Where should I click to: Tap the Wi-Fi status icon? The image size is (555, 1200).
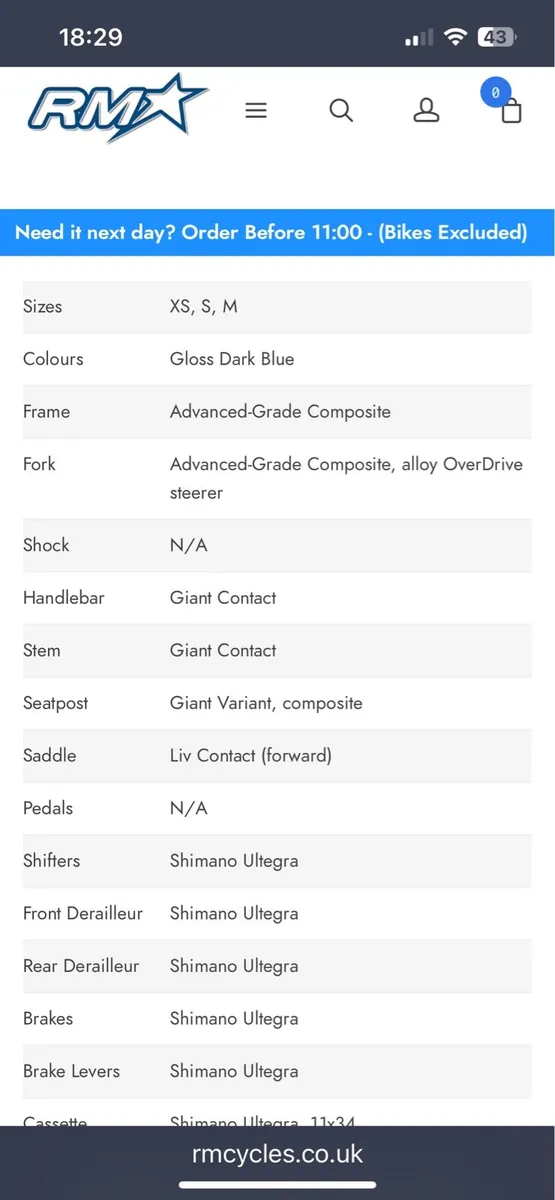tap(456, 38)
